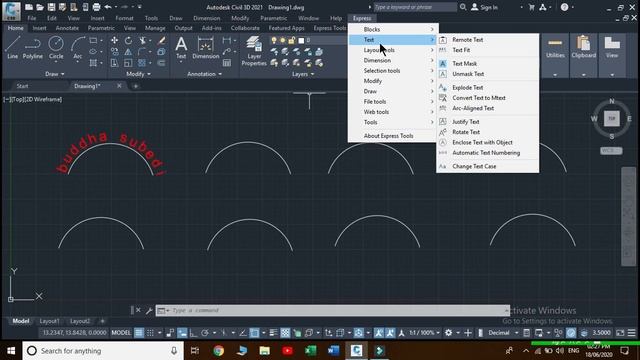Screen dimensions: 640x360
Task: Open Word from taskbar
Action: click(333, 351)
